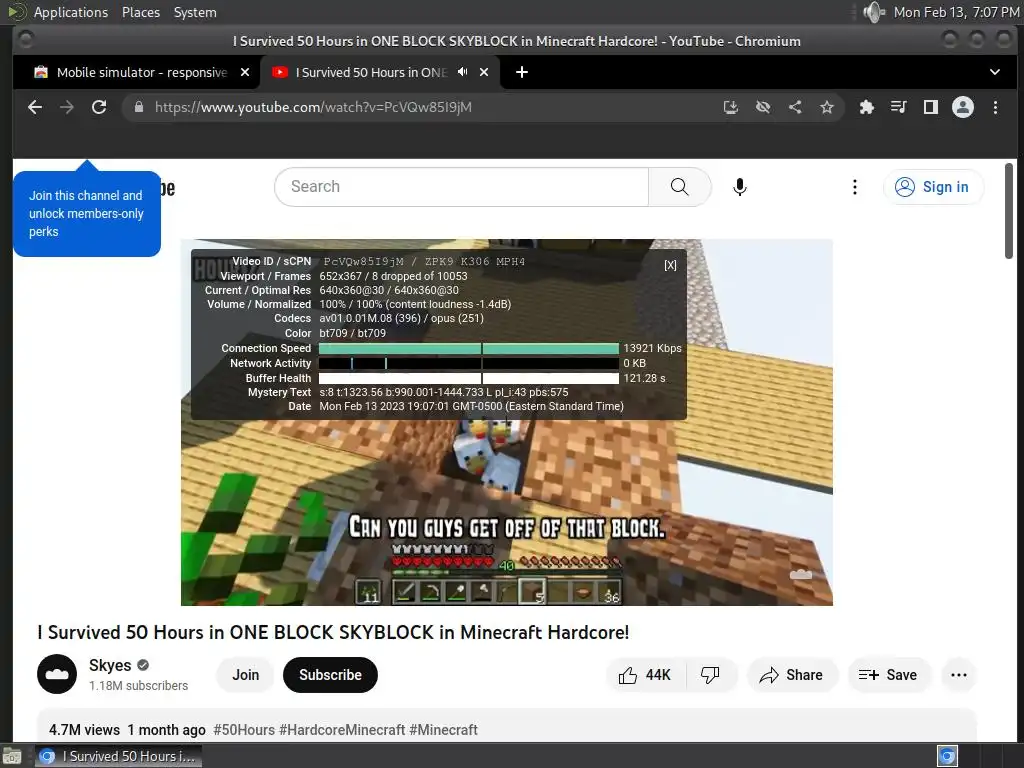Click the Connection Speed green bar
This screenshot has width=1024, height=768.
(469, 348)
